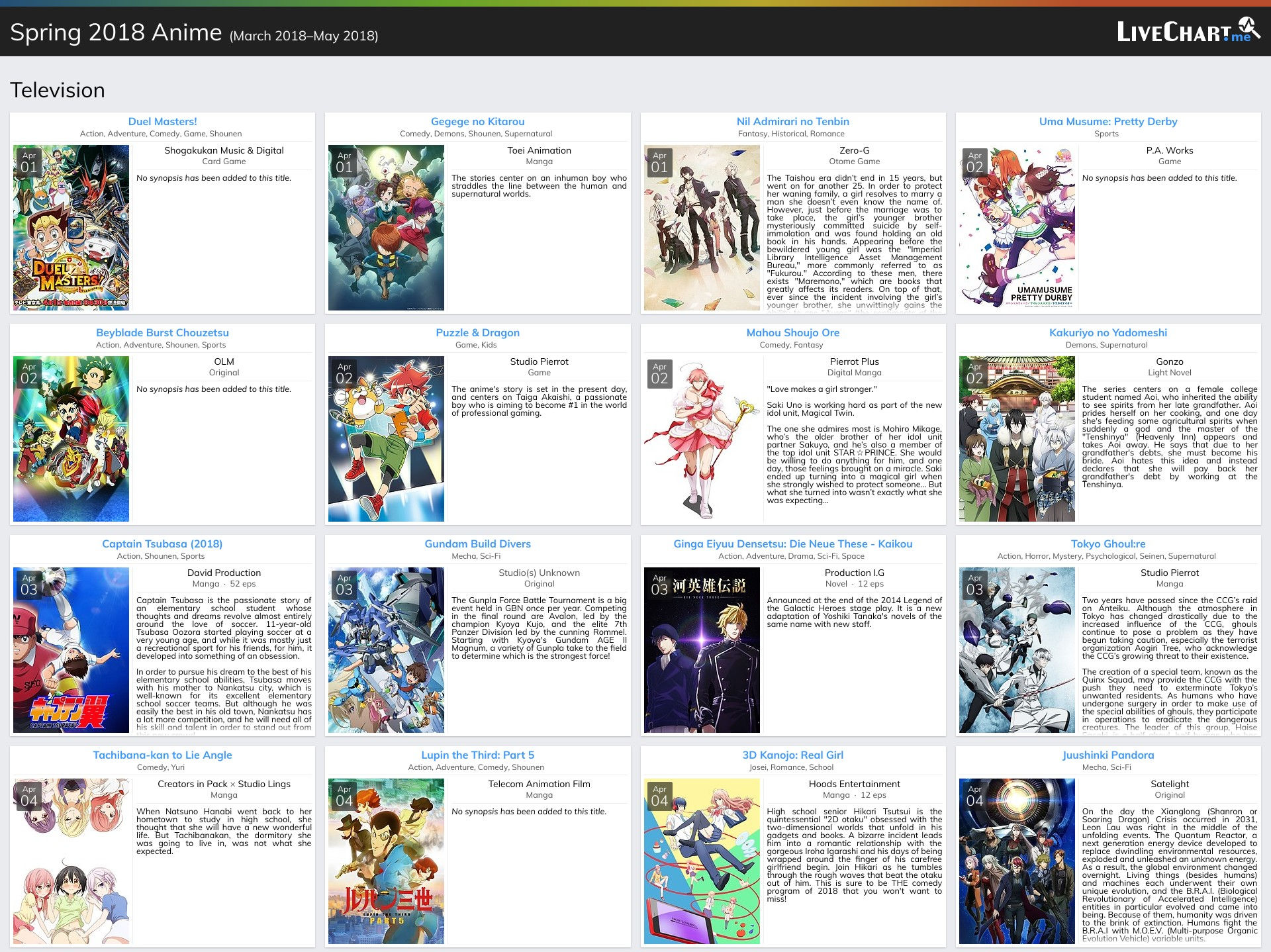Click the Captain Tsubasa poster image
Screen dimensions: 1271x952
pyautogui.click(x=71, y=650)
